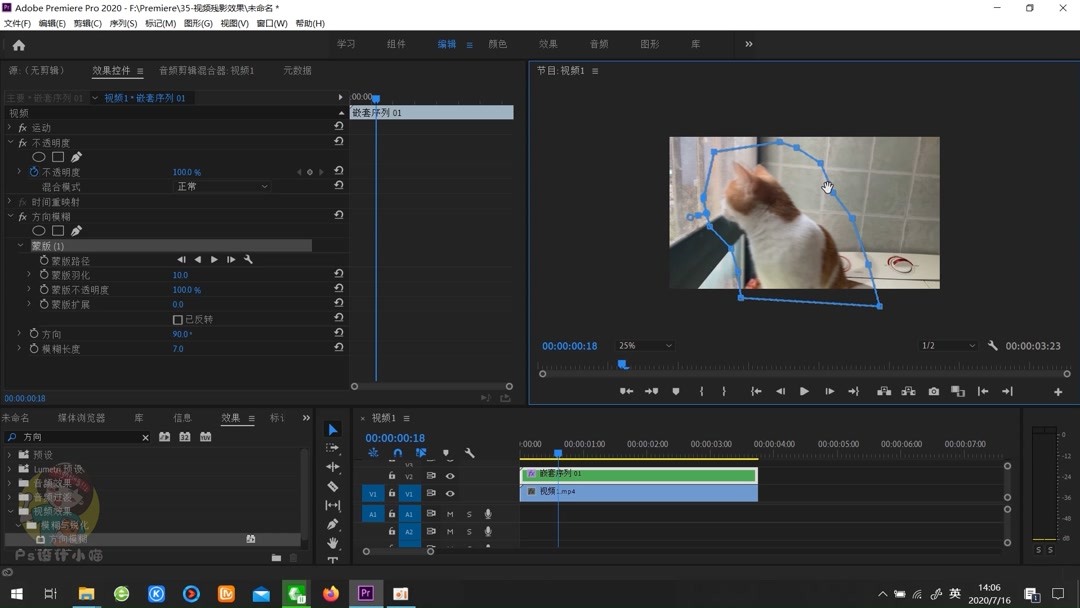Click the Export Frame camera icon
This screenshot has width=1080, height=608.
coord(933,392)
